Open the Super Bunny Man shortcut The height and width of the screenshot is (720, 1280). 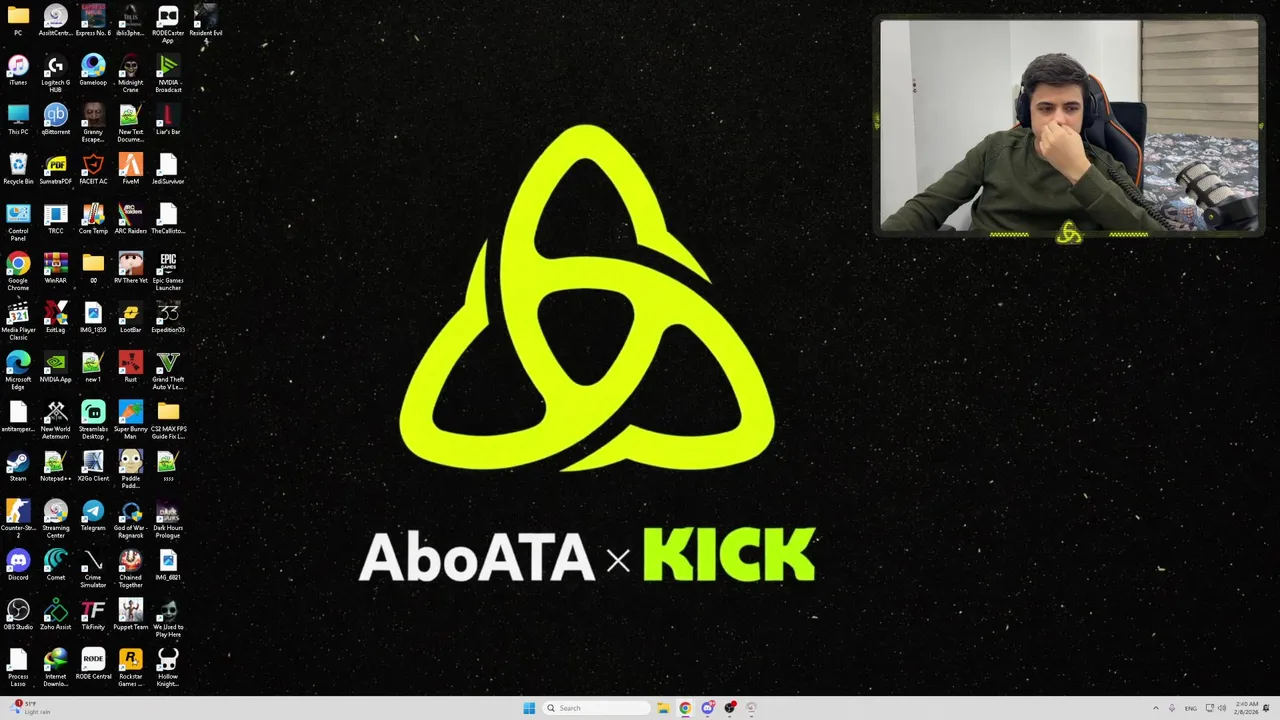pyautogui.click(x=130, y=421)
